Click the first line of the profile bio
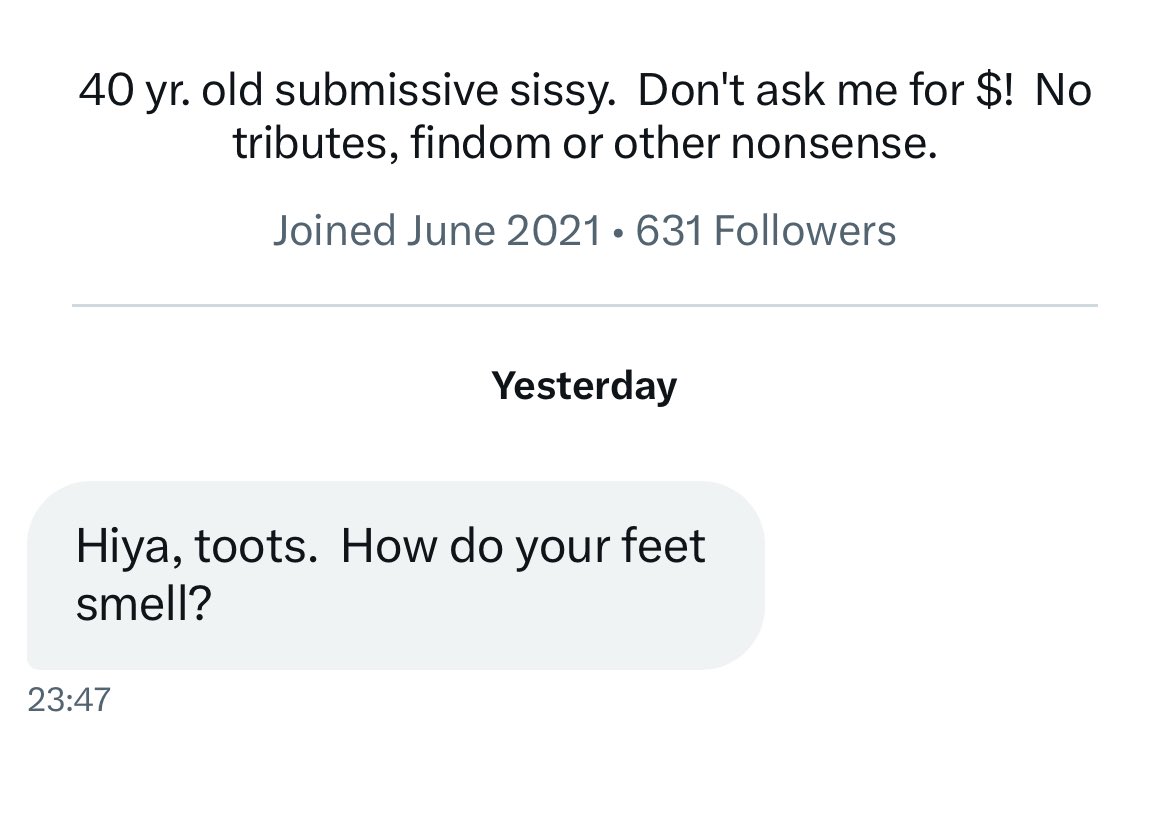The image size is (1169, 815). tap(585, 92)
